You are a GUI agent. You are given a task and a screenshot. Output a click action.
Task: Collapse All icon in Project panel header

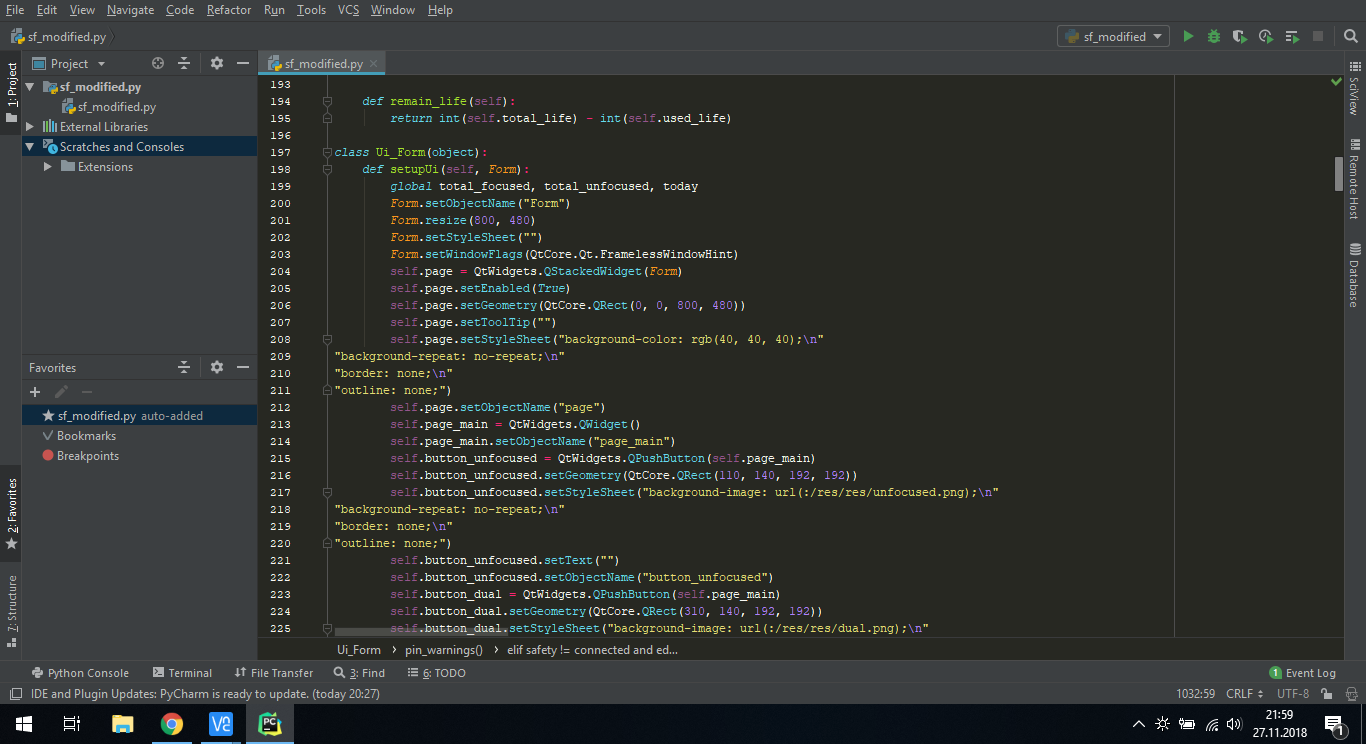(x=184, y=63)
